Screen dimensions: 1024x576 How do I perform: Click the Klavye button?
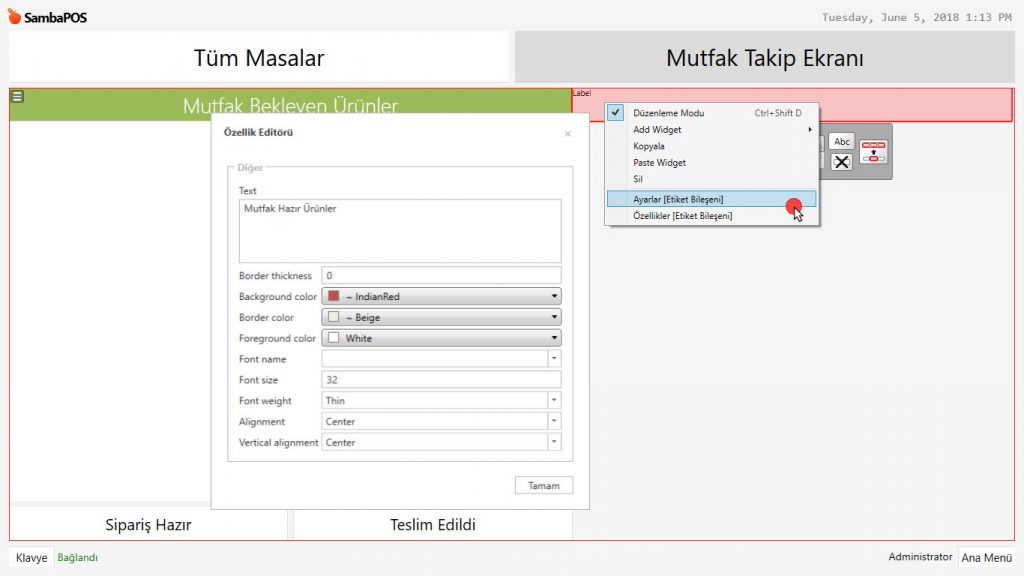click(x=31, y=558)
